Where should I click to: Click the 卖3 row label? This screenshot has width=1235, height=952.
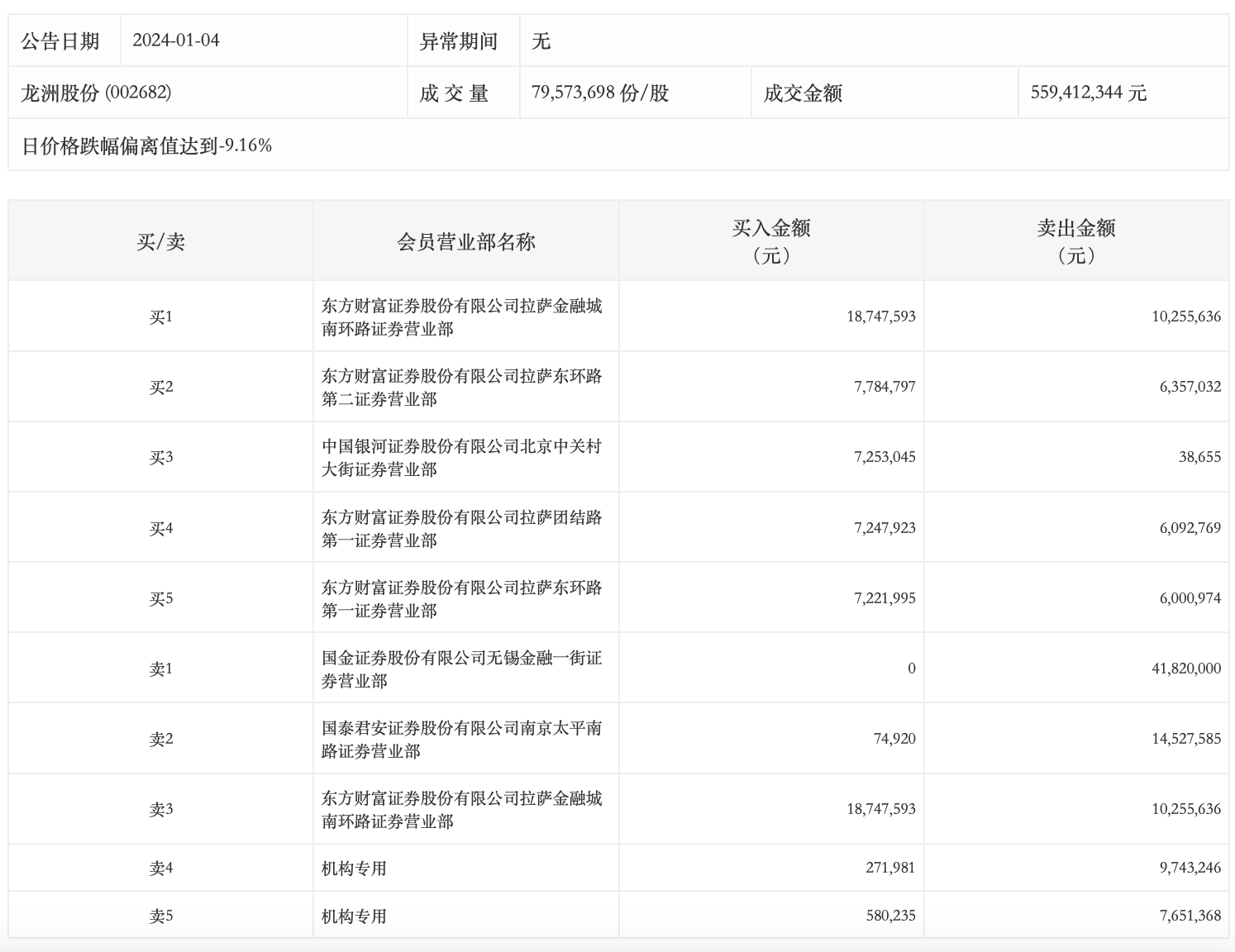[161, 810]
